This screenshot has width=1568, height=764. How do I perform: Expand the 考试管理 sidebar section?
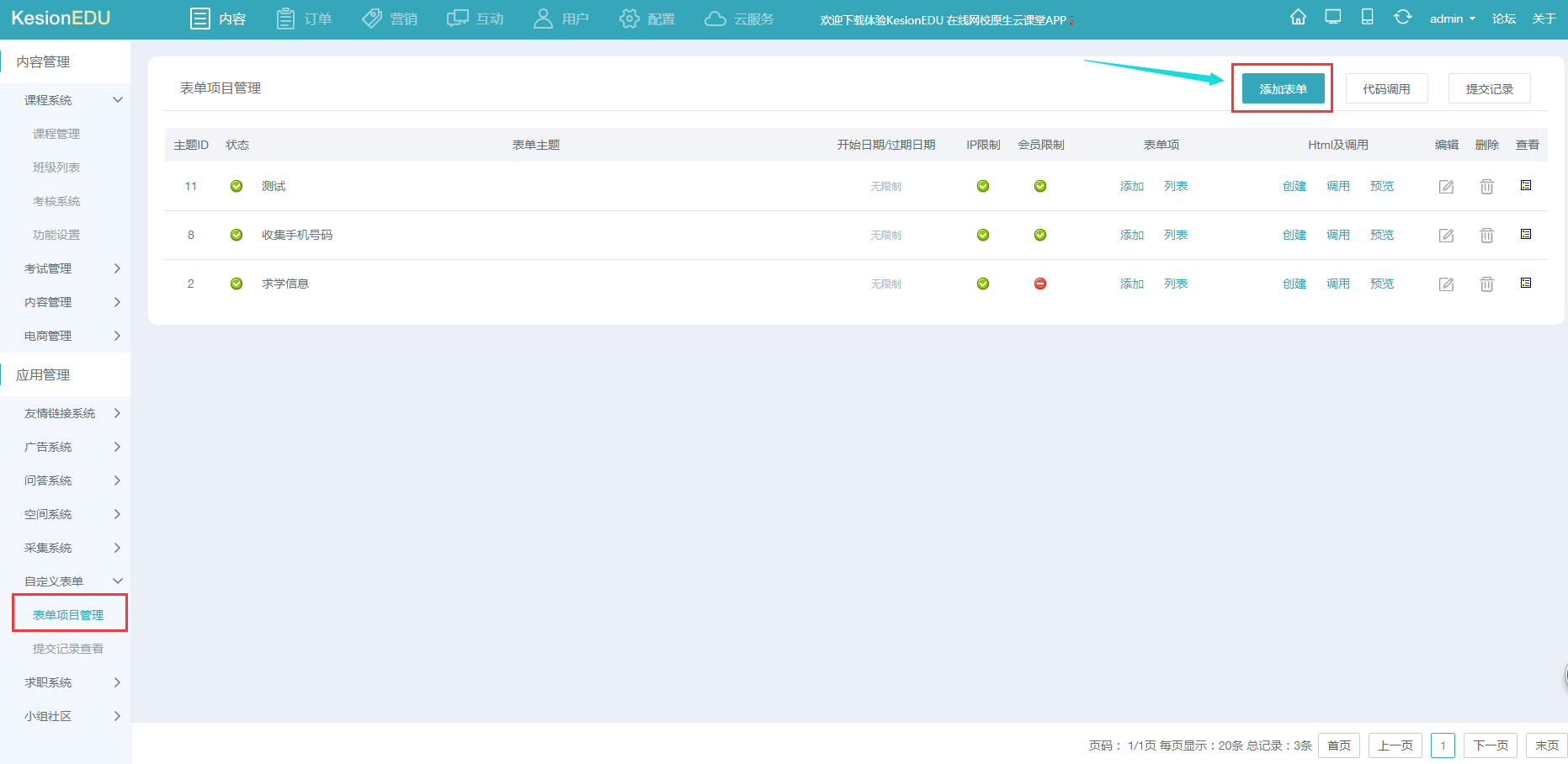72,268
